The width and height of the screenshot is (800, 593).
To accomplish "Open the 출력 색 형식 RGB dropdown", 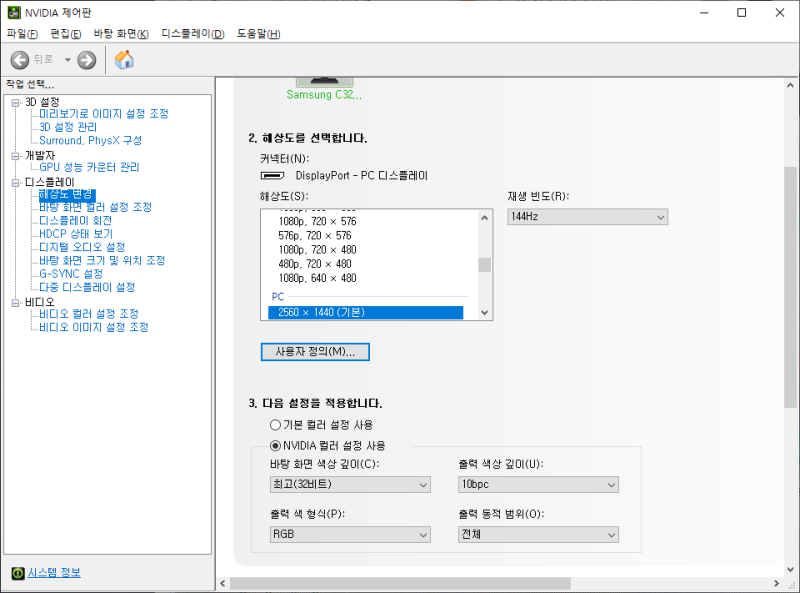I will coord(350,534).
